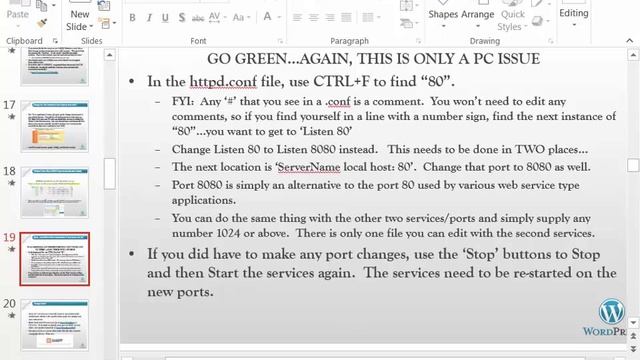Go to previous slide double-arrow
This screenshot has width=640, height=360.
coord(633,336)
